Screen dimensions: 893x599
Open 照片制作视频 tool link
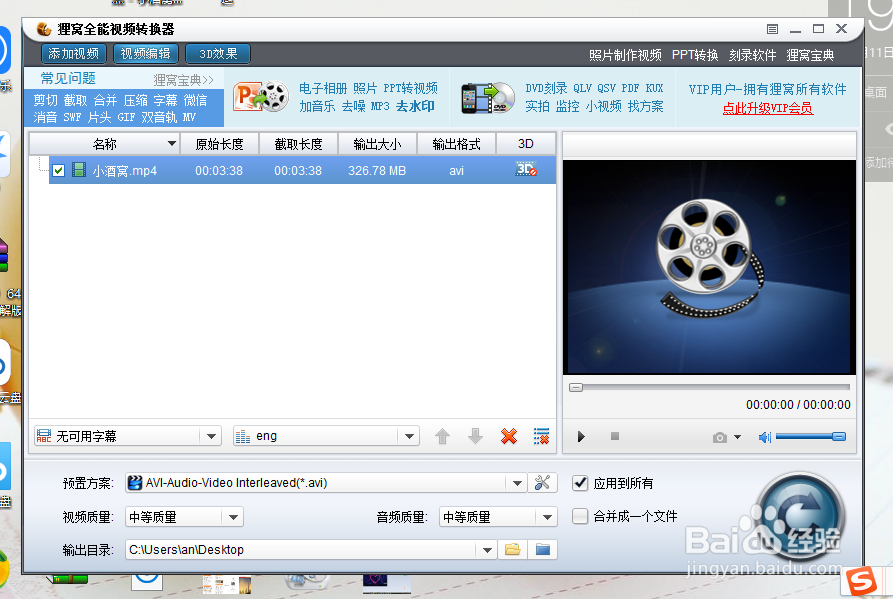click(x=625, y=55)
